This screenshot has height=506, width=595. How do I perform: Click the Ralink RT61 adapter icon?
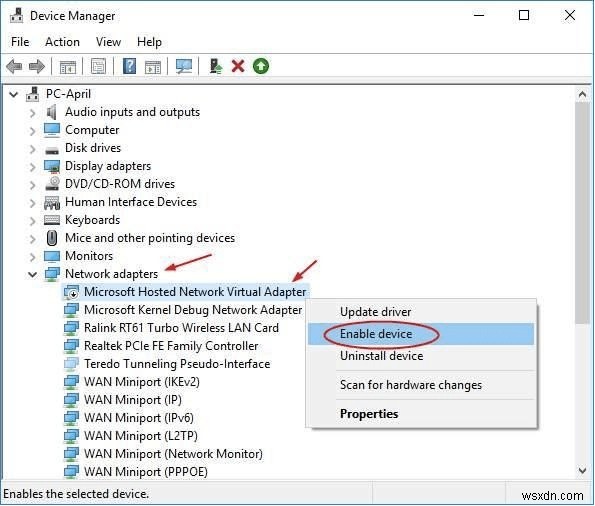(71, 328)
